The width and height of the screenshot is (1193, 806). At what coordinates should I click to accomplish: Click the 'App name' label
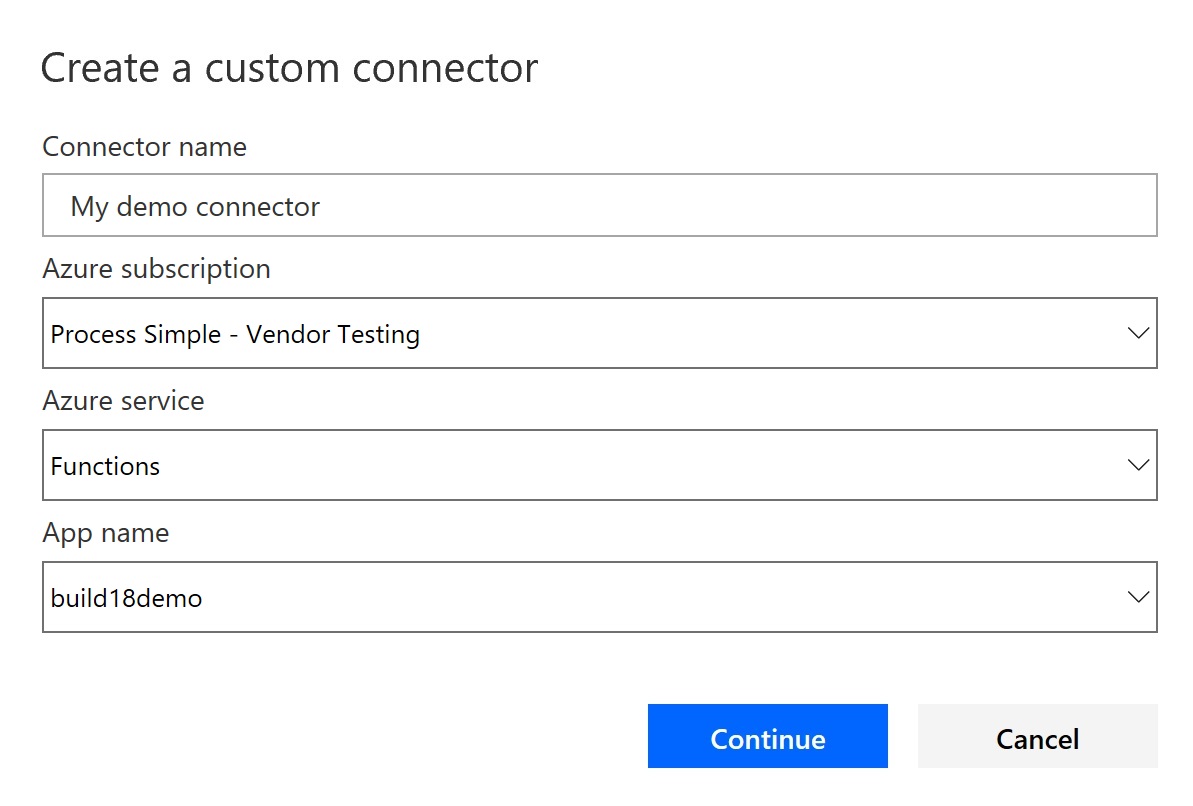[x=105, y=533]
